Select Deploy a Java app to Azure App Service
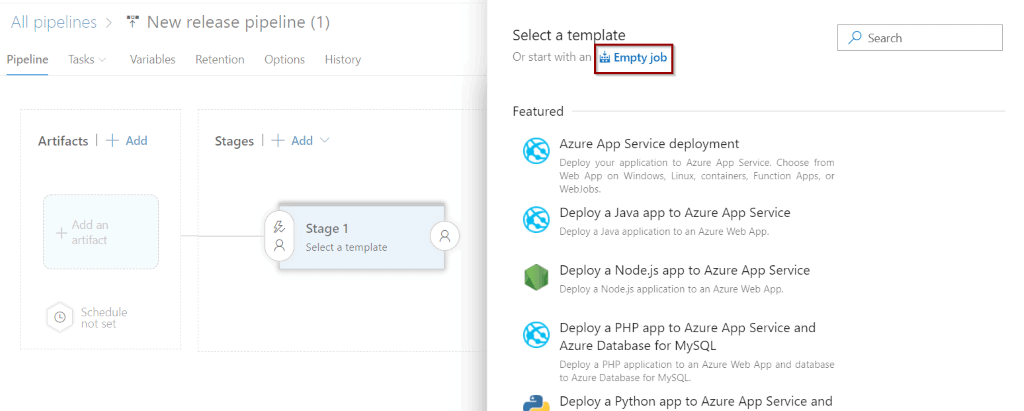The height and width of the screenshot is (411, 1024). (675, 212)
